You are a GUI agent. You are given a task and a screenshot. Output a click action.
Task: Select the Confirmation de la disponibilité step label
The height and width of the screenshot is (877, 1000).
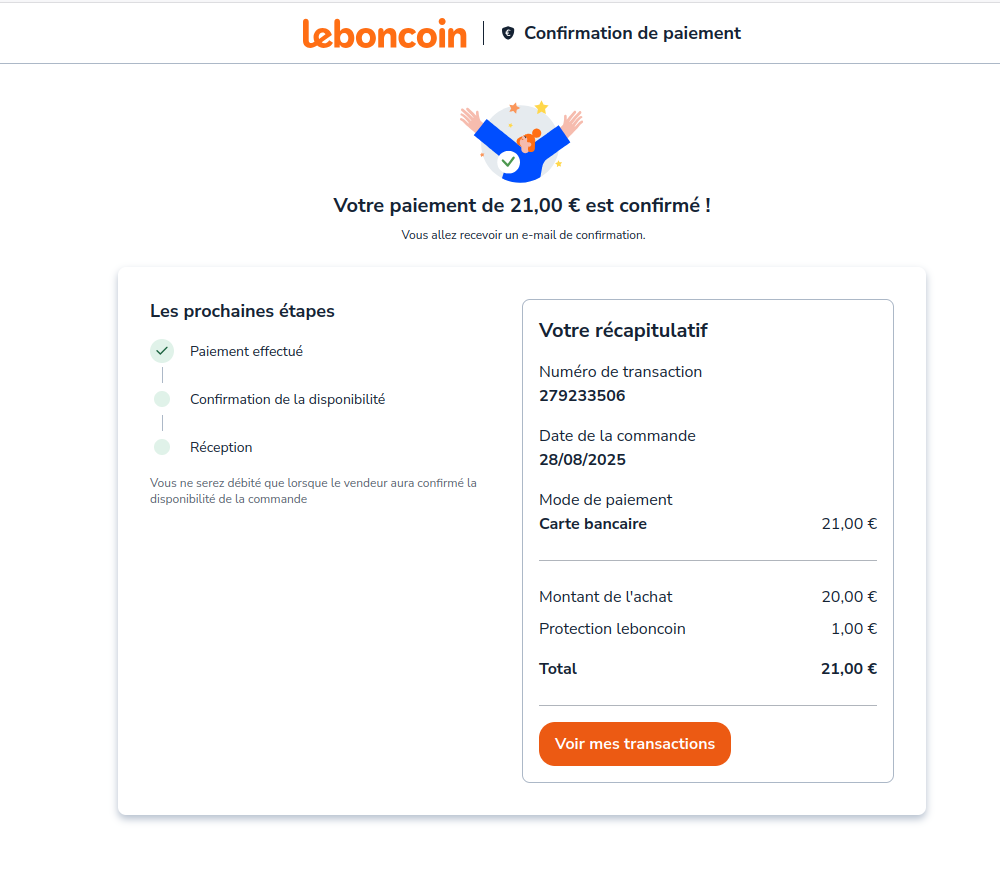(x=287, y=399)
